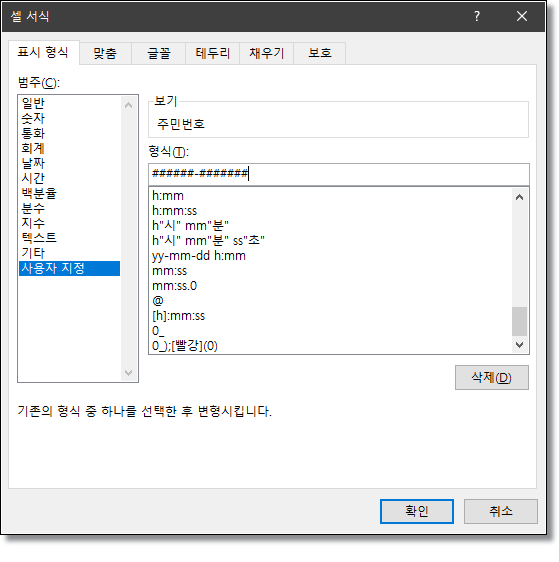Select 일반 category

click(70, 103)
